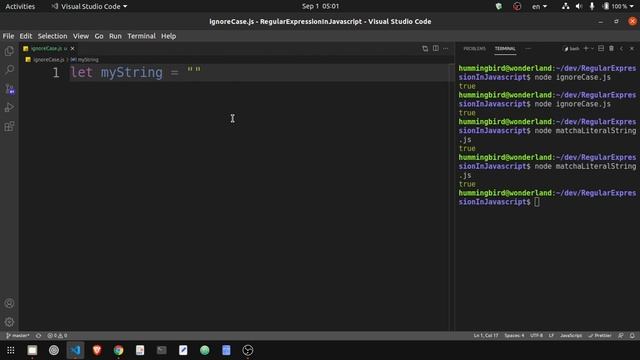Screen dimensions: 640x360
Task: Launch Google Chrome from the dock
Action: pos(118,350)
